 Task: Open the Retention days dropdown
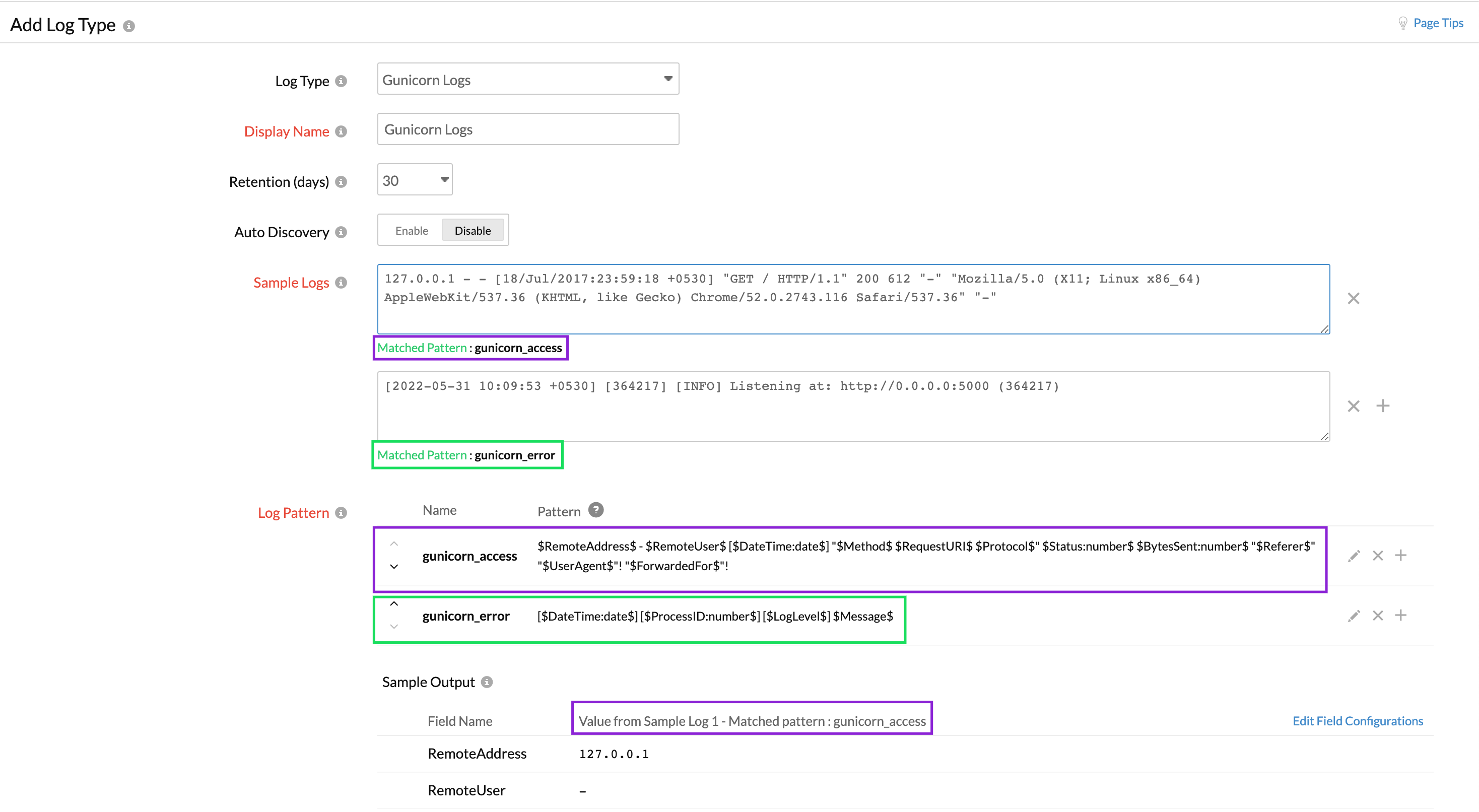click(414, 180)
